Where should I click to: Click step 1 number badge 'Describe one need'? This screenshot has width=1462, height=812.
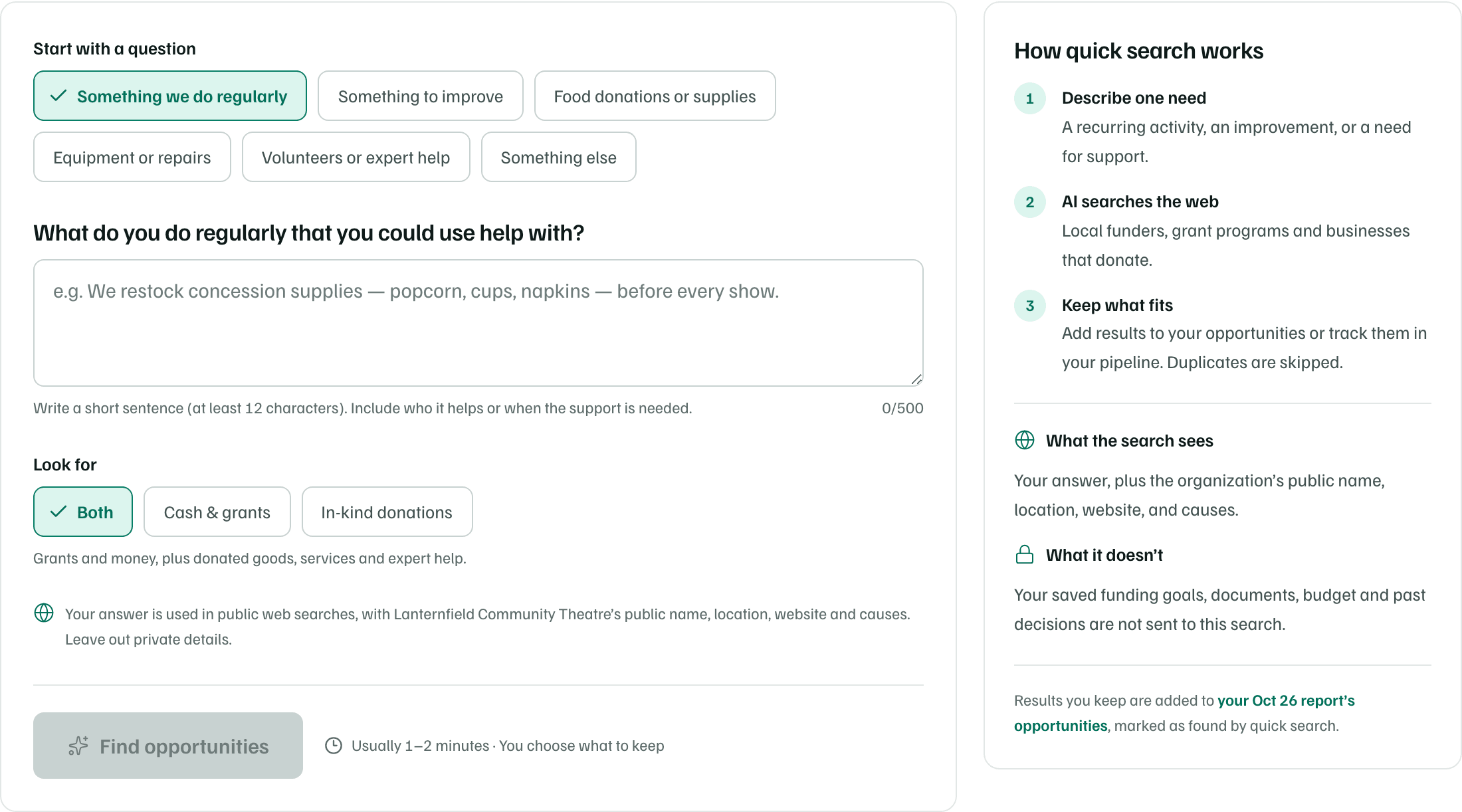pos(1030,98)
